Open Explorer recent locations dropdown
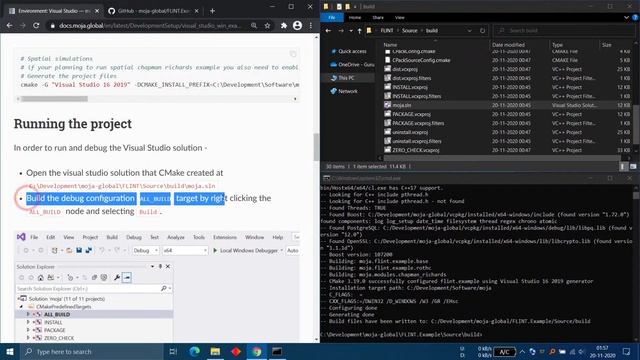640x360 pixels. [351, 31]
